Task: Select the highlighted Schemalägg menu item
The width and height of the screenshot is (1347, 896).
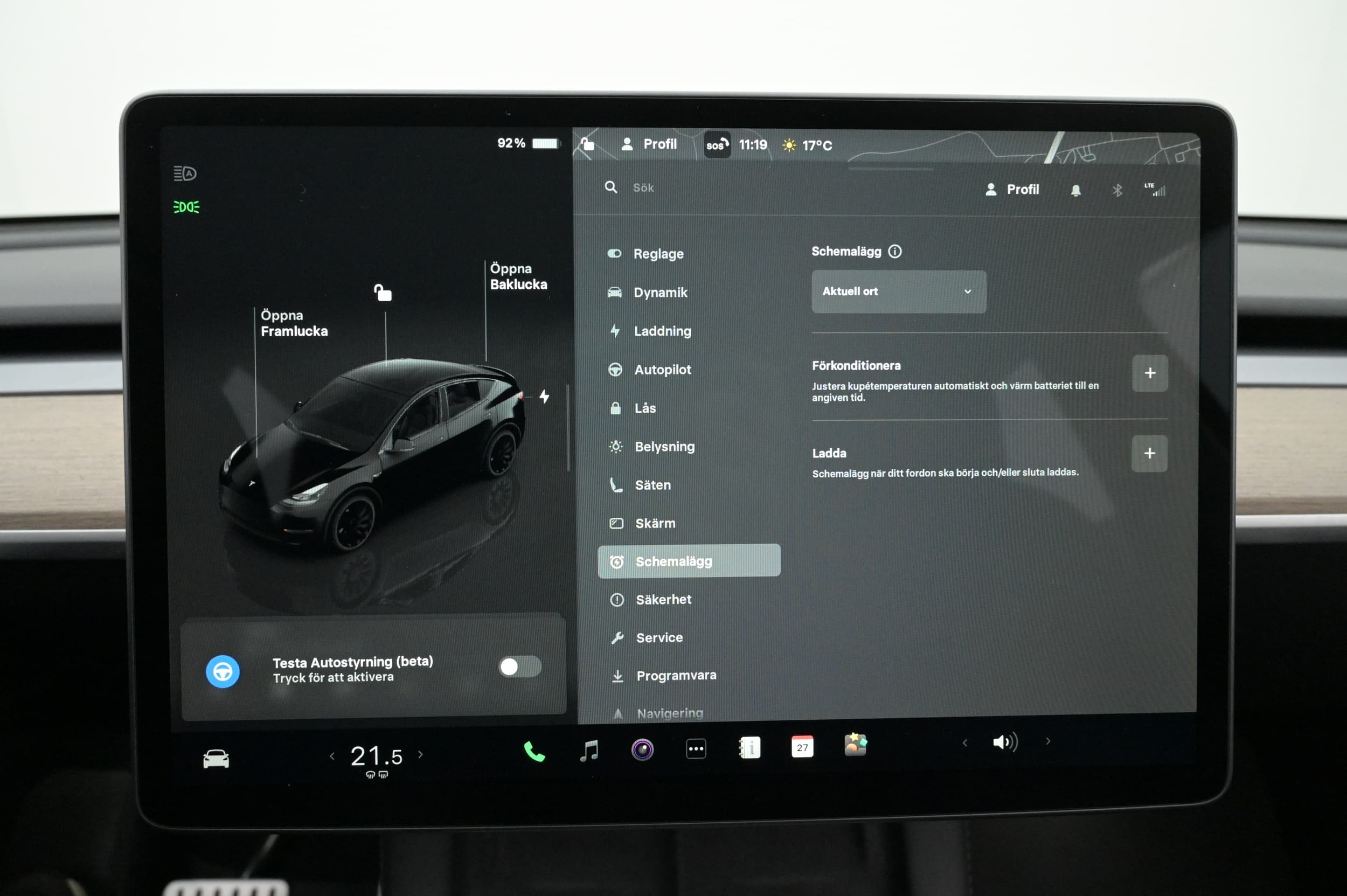Action: point(689,560)
